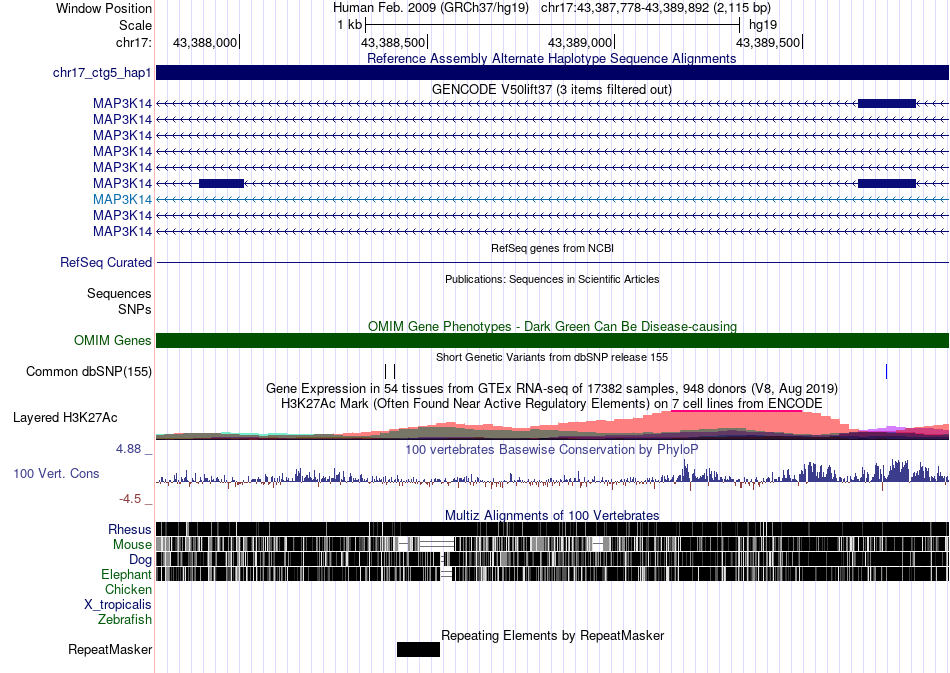
Task: Click the topmost MAP3K14 transcript label
Action: 122,104
